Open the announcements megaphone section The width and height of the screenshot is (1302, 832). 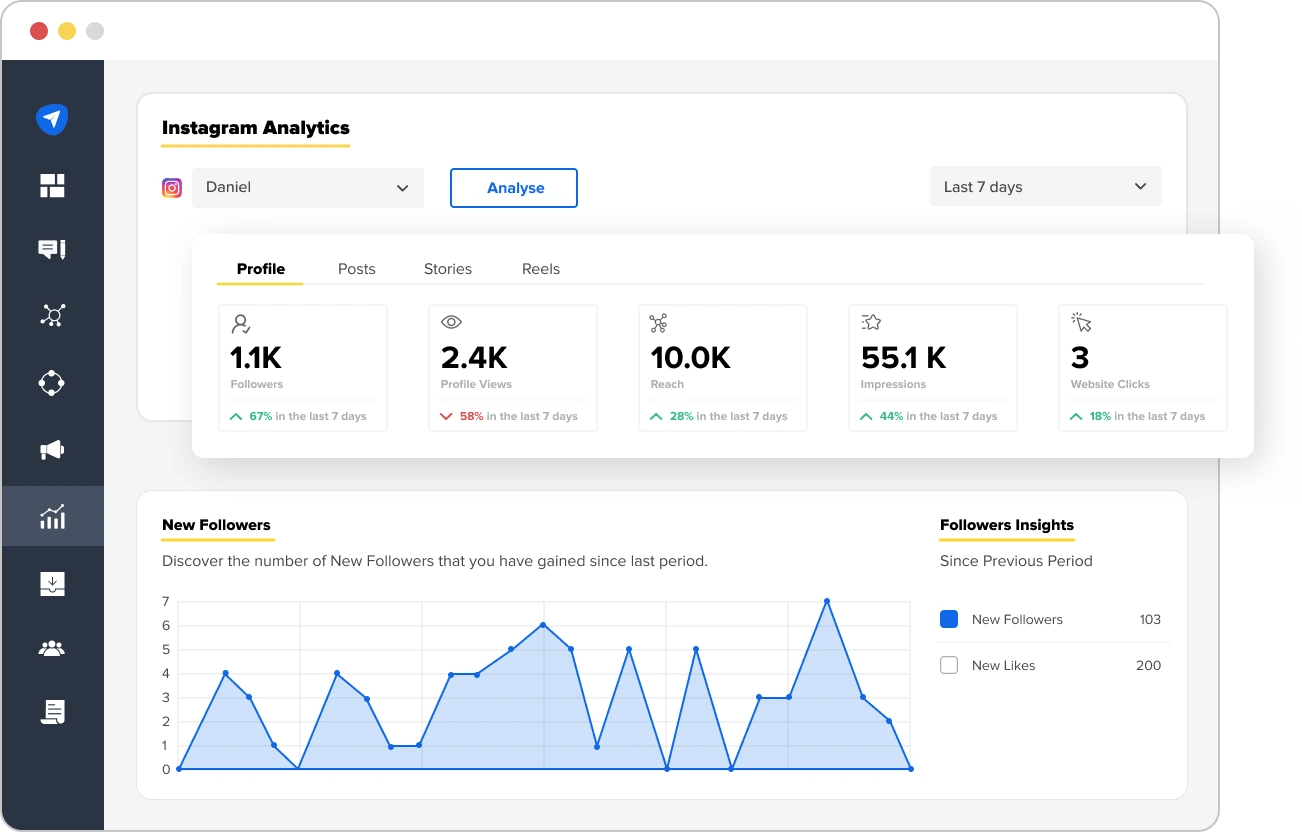(52, 449)
